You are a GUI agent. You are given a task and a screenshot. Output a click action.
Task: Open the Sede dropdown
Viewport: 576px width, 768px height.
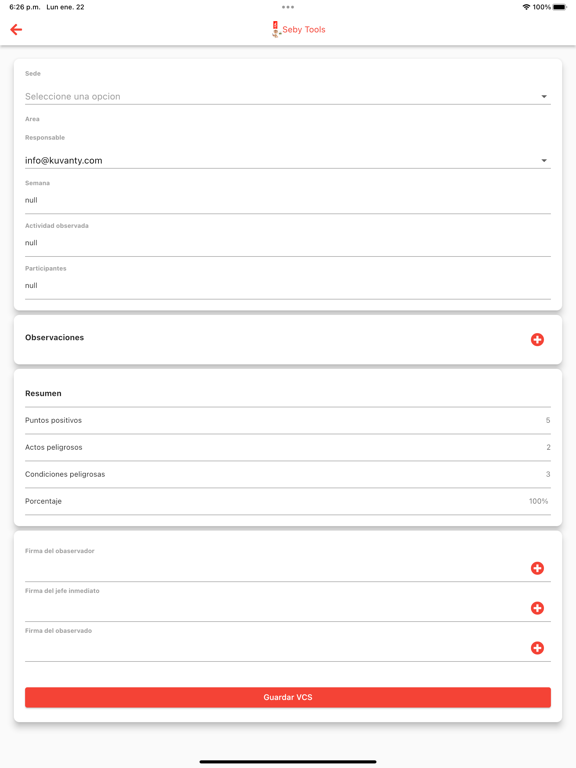click(x=288, y=96)
